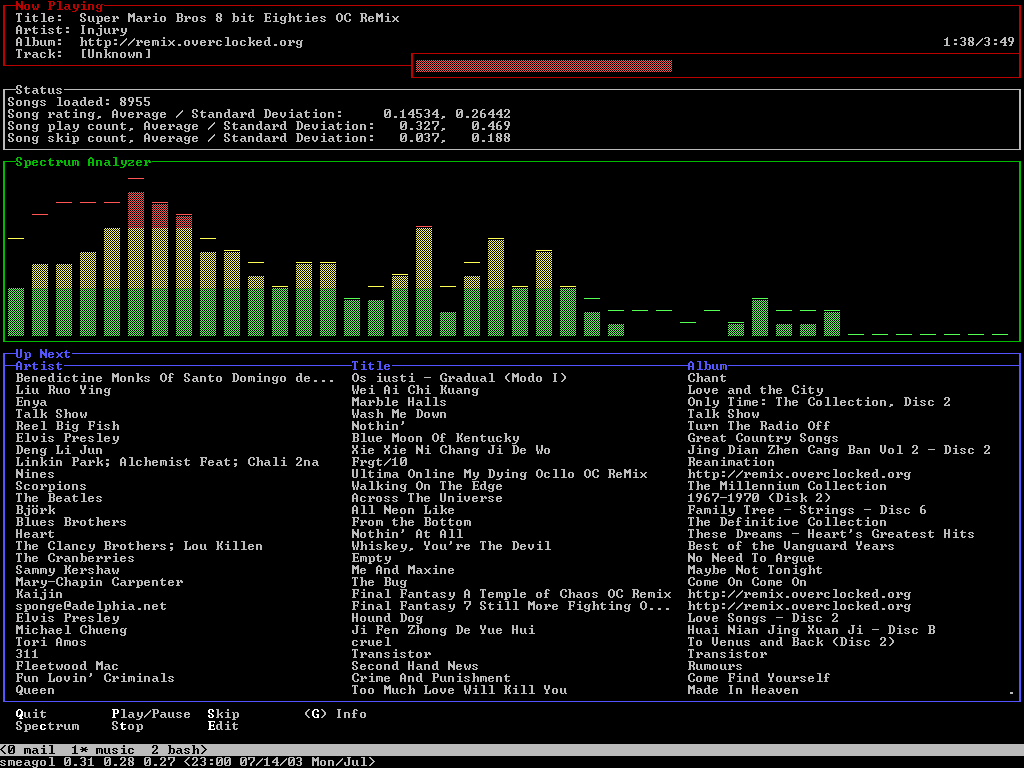
Task: Toggle the Spectrum display
Action: click(47, 726)
